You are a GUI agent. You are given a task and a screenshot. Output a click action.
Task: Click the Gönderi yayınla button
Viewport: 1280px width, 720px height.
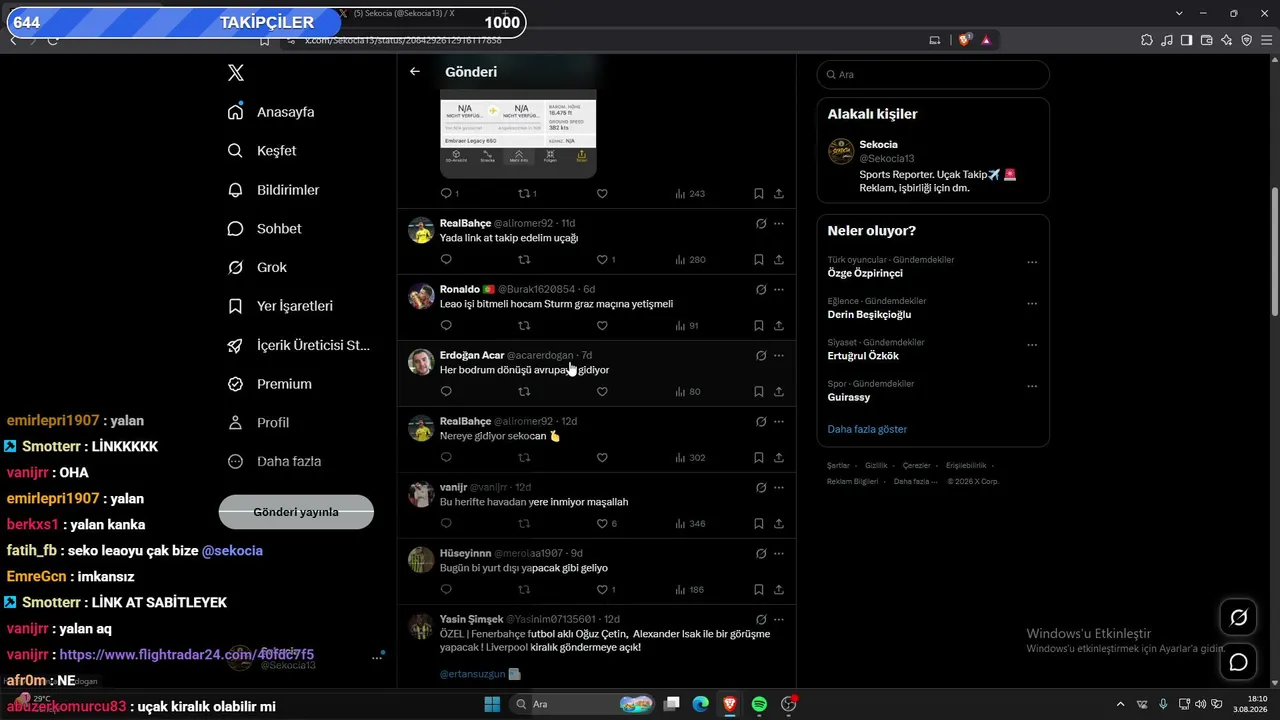[x=296, y=512]
